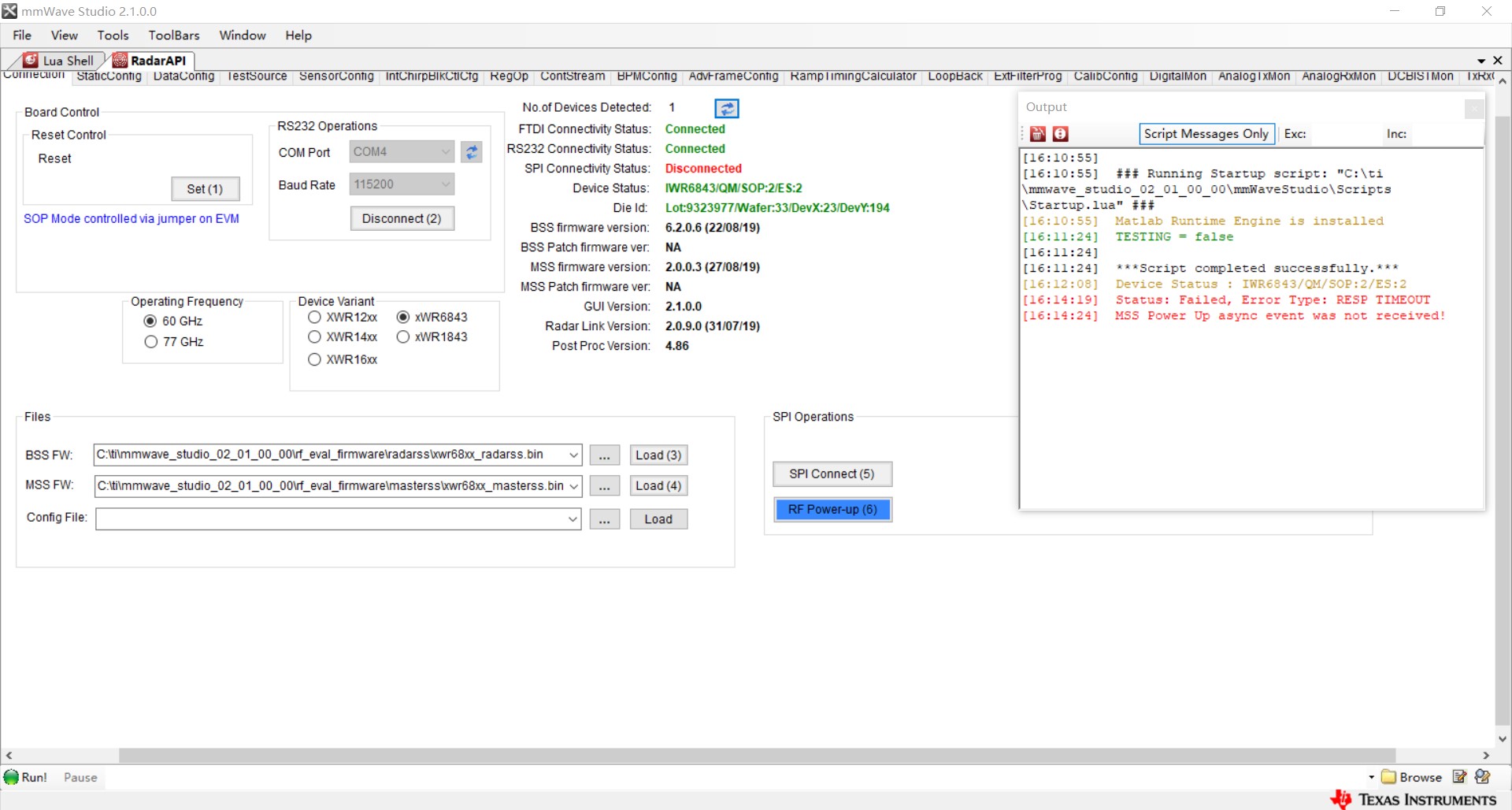Click the Pause script button
The height and width of the screenshot is (810, 1512).
(x=80, y=778)
